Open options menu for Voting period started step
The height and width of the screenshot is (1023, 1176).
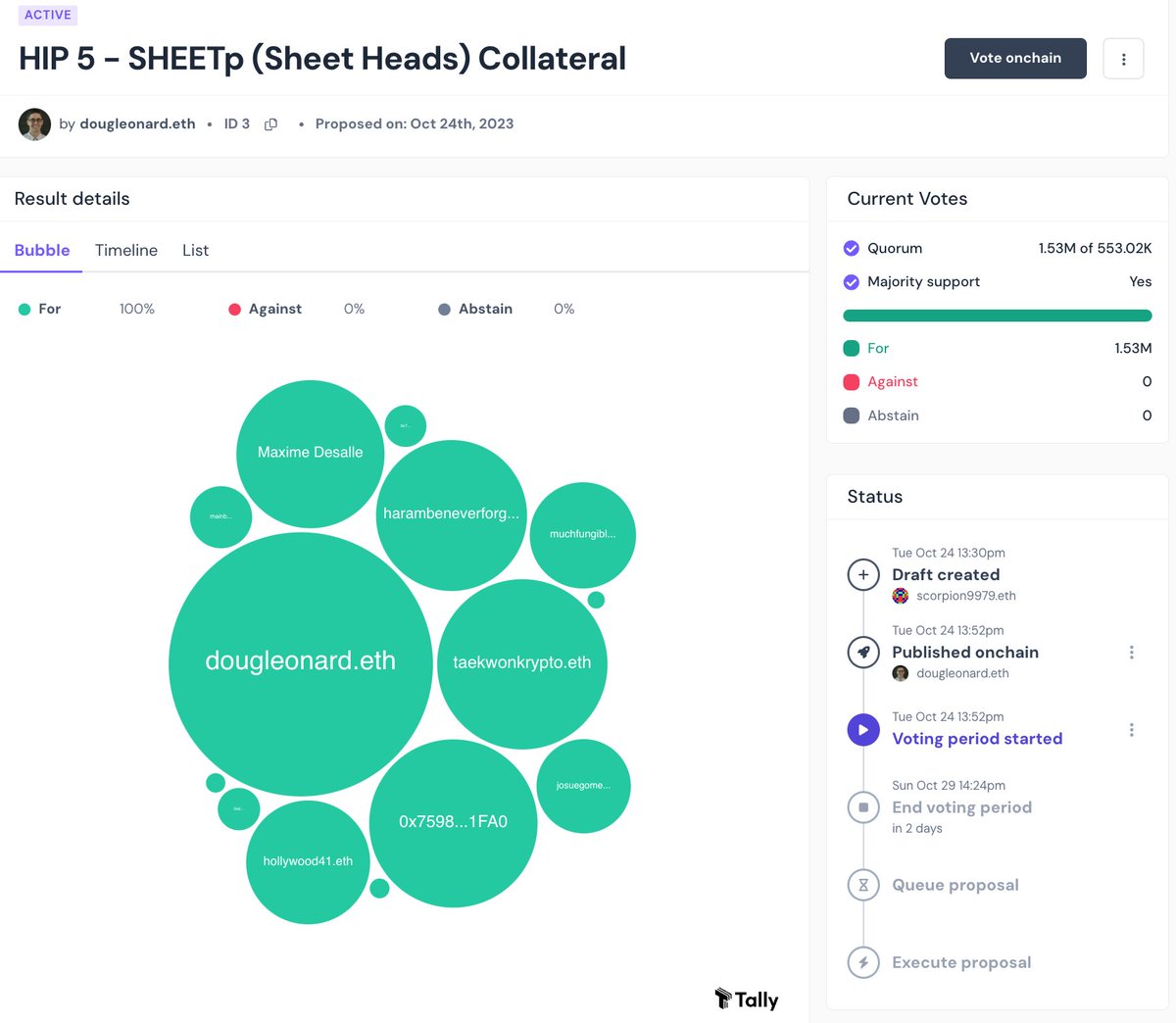(x=1132, y=730)
